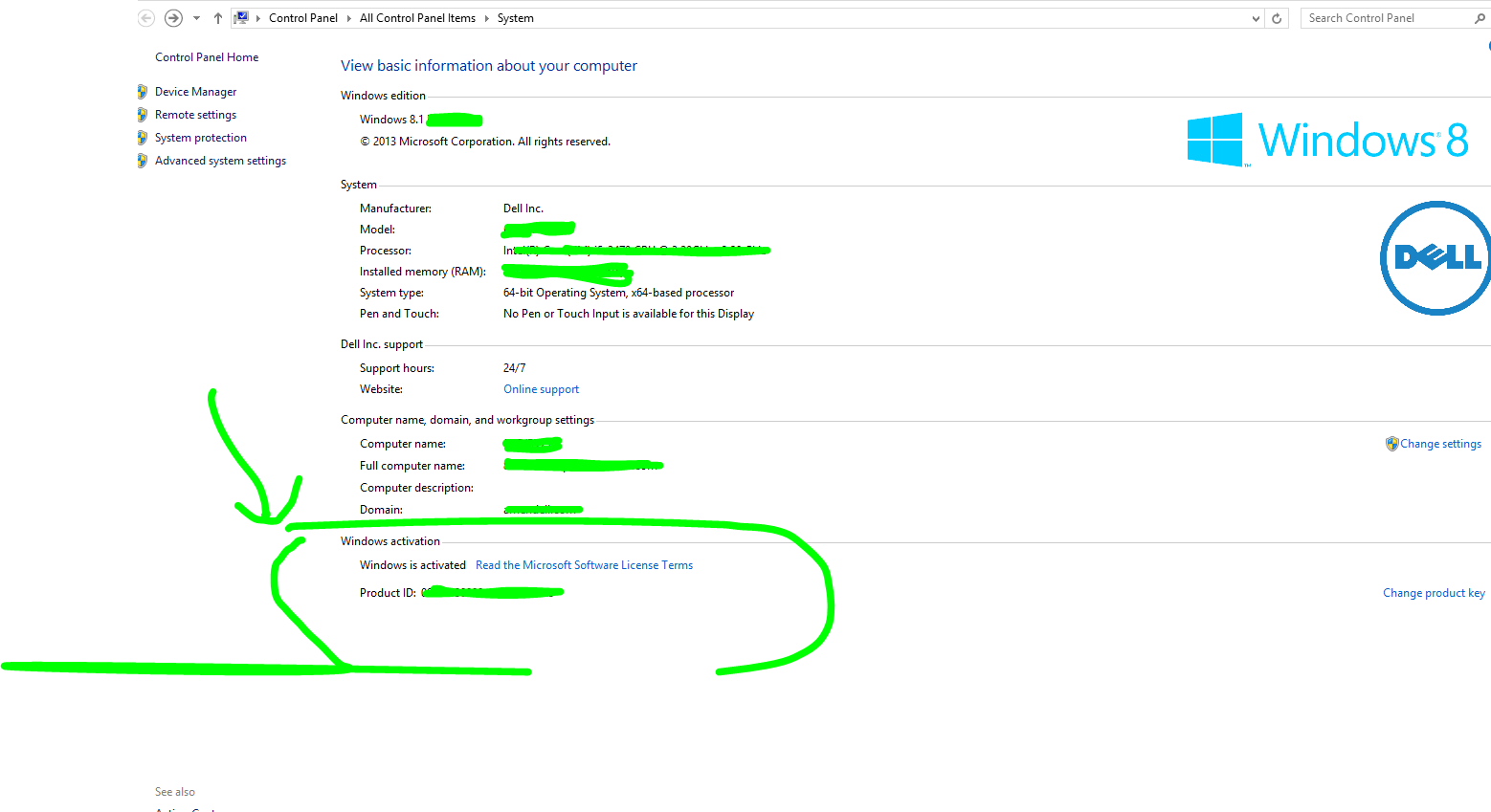Click the shield icon beside Device Manager
The image size is (1491, 812).
click(143, 92)
